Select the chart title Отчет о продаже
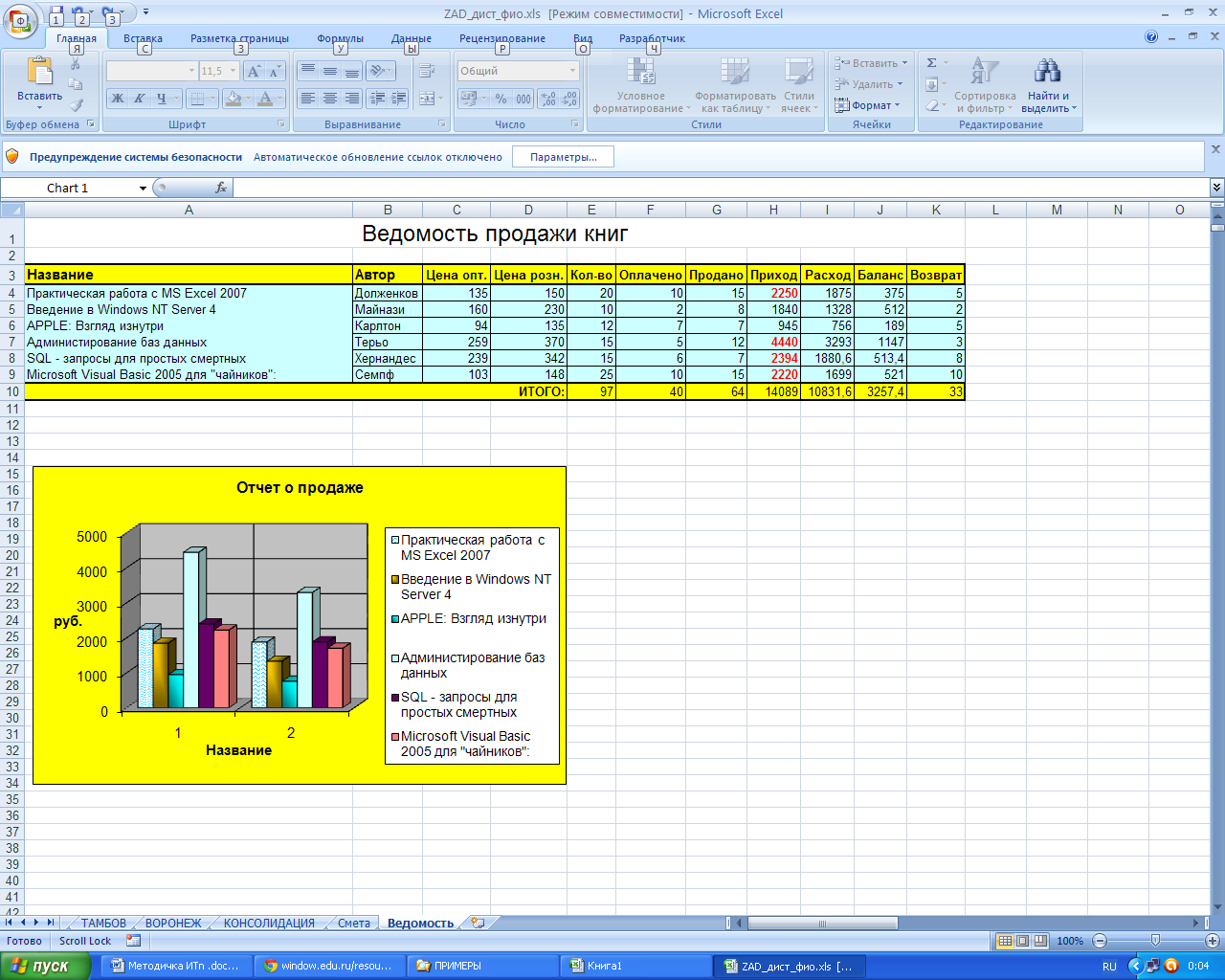This screenshot has height=980, width=1225. pos(300,488)
